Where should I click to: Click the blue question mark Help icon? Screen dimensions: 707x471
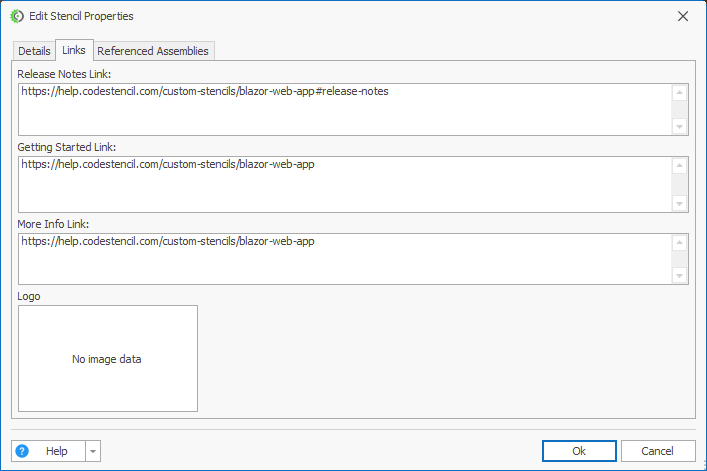pos(22,451)
